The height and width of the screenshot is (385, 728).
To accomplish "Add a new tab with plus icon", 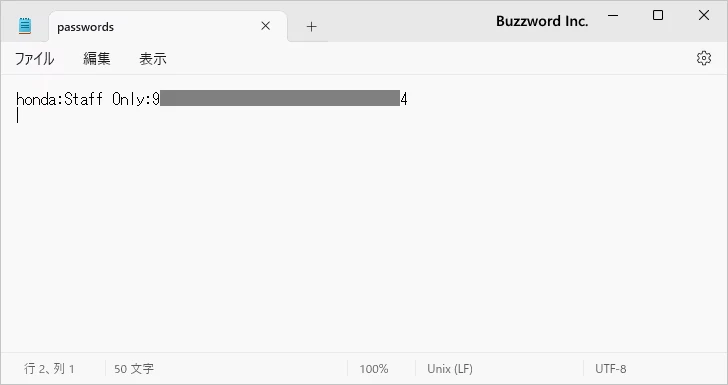I will tap(312, 27).
